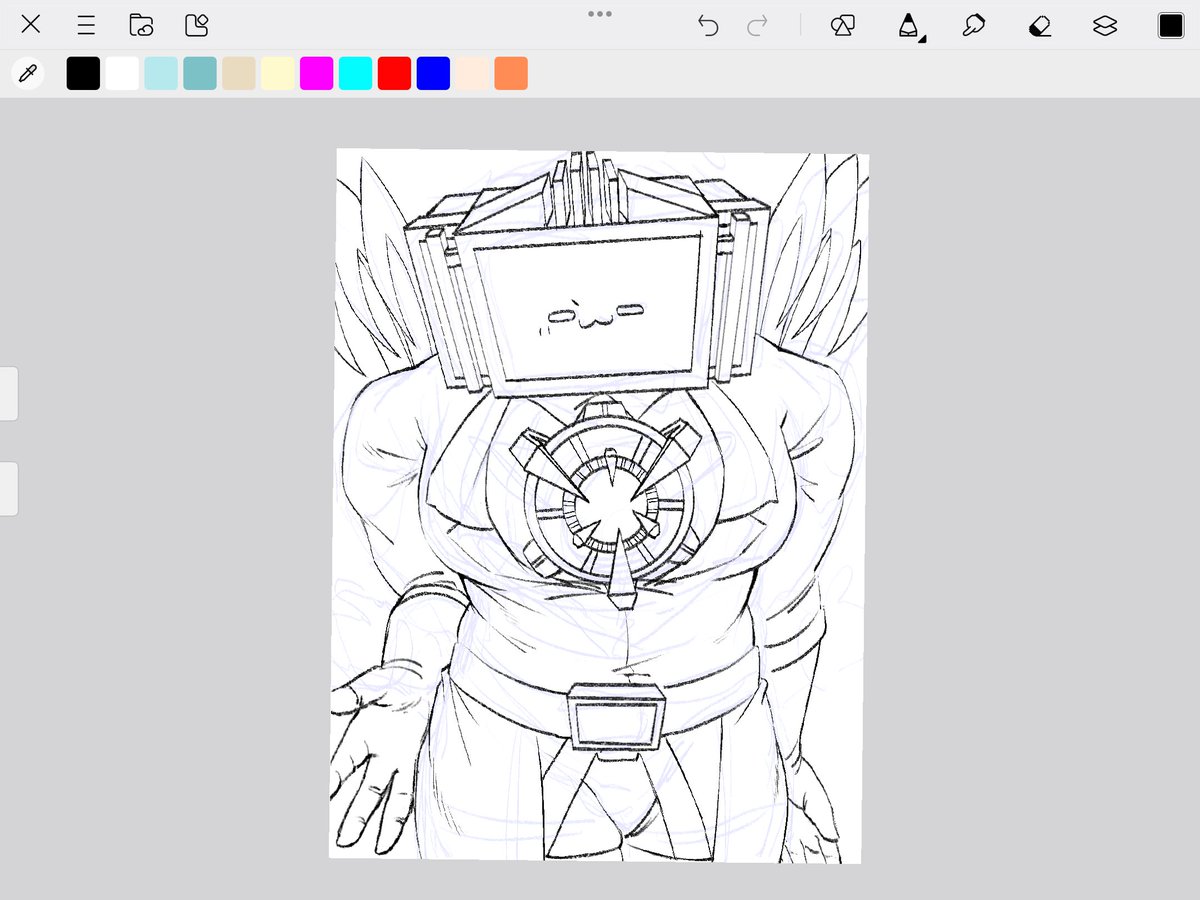Viewport: 1200px width, 900px height.
Task: Open the cloud folder gallery icon
Action: (x=141, y=25)
